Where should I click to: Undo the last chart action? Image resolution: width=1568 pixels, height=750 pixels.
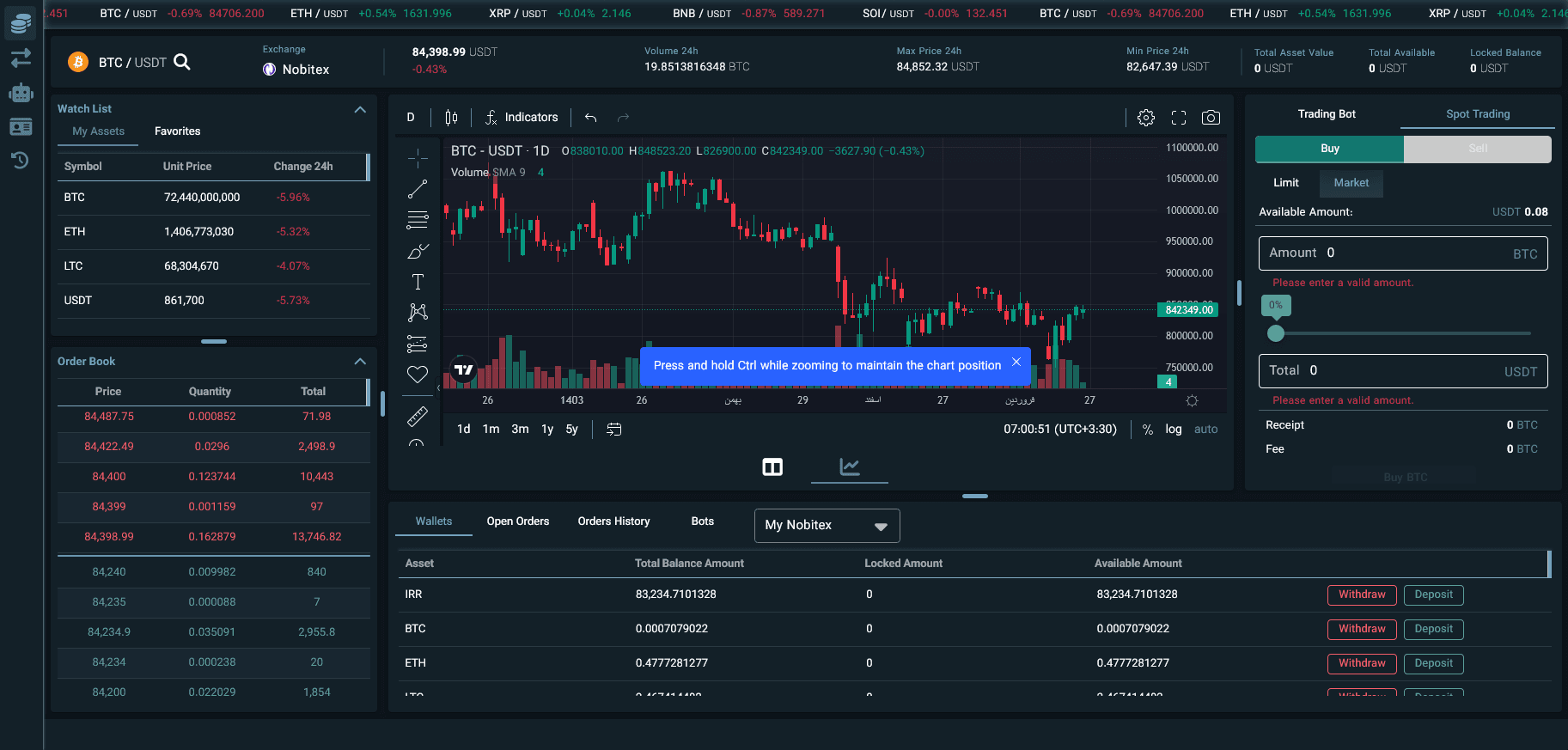(x=590, y=118)
